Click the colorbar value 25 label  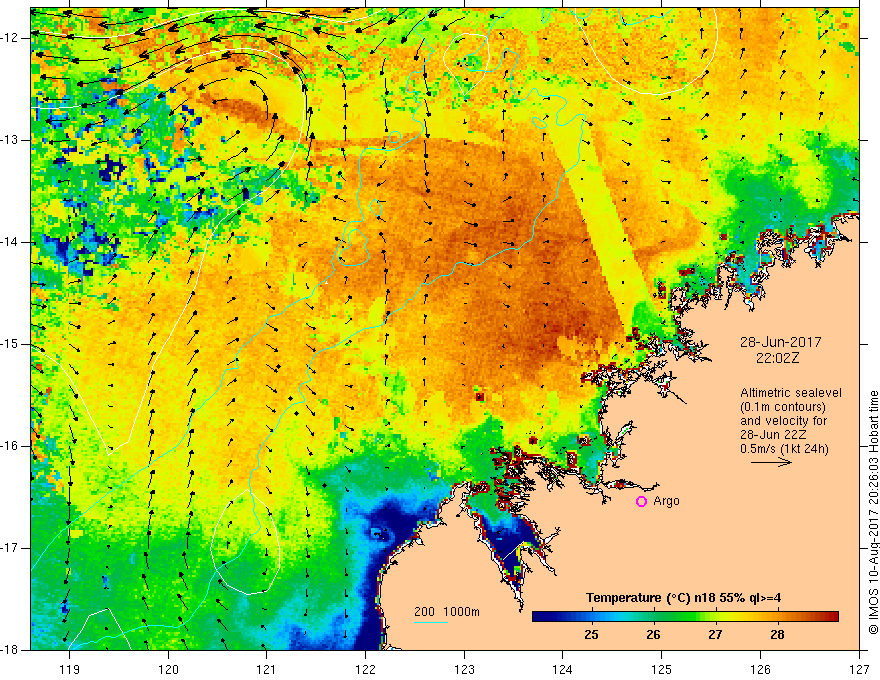(591, 635)
